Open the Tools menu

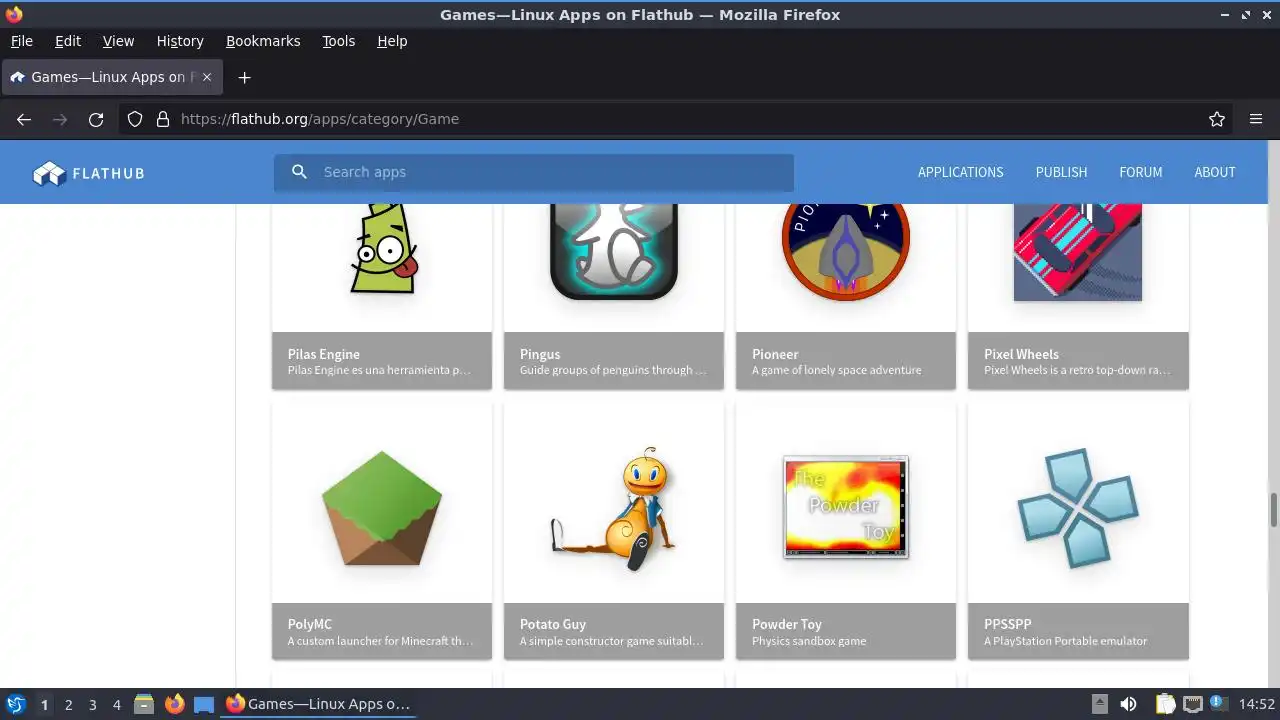339,41
